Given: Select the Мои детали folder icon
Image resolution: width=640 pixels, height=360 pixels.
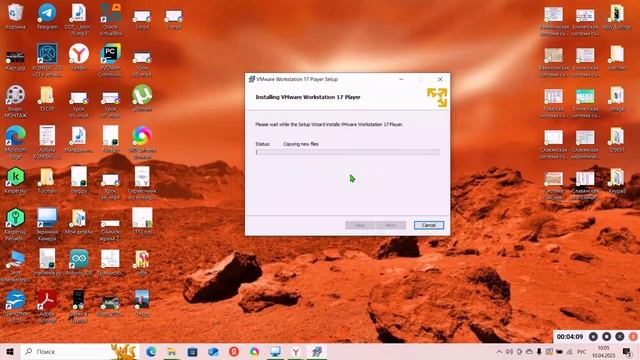Looking at the screenshot, I should point(78,221).
